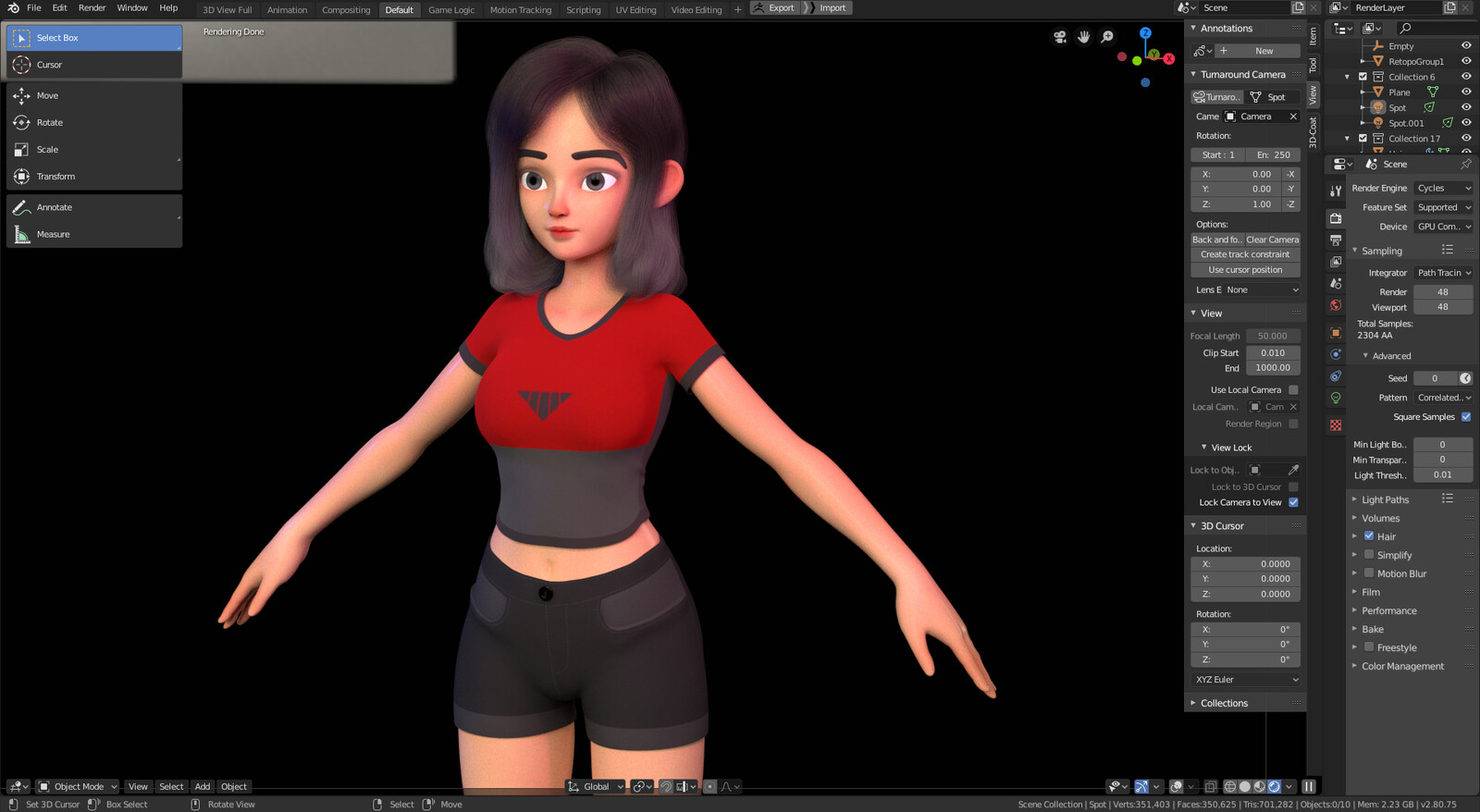The image size is (1480, 812).
Task: Click the zoom view magnifier icon
Action: click(1107, 37)
